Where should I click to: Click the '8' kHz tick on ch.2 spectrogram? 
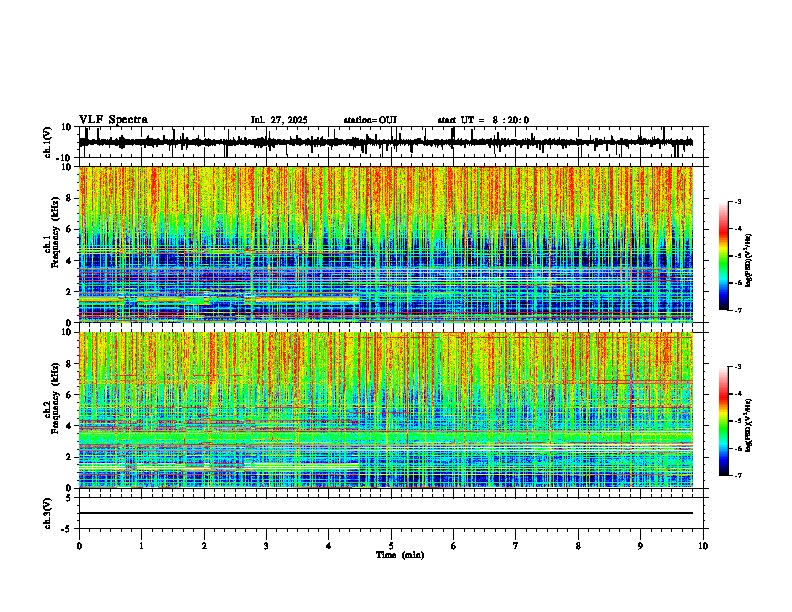(70, 364)
